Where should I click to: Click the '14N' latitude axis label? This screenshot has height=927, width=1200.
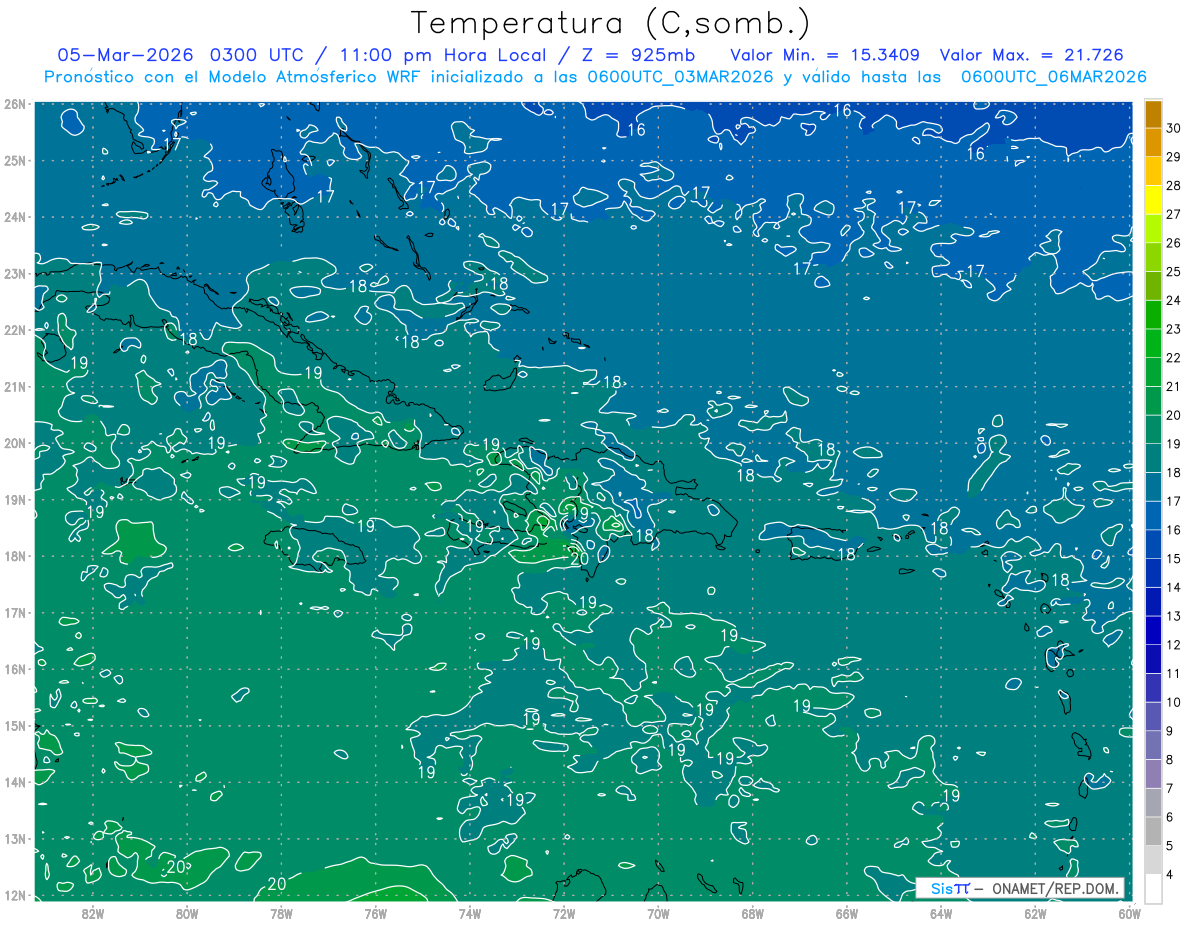pyautogui.click(x=14, y=782)
